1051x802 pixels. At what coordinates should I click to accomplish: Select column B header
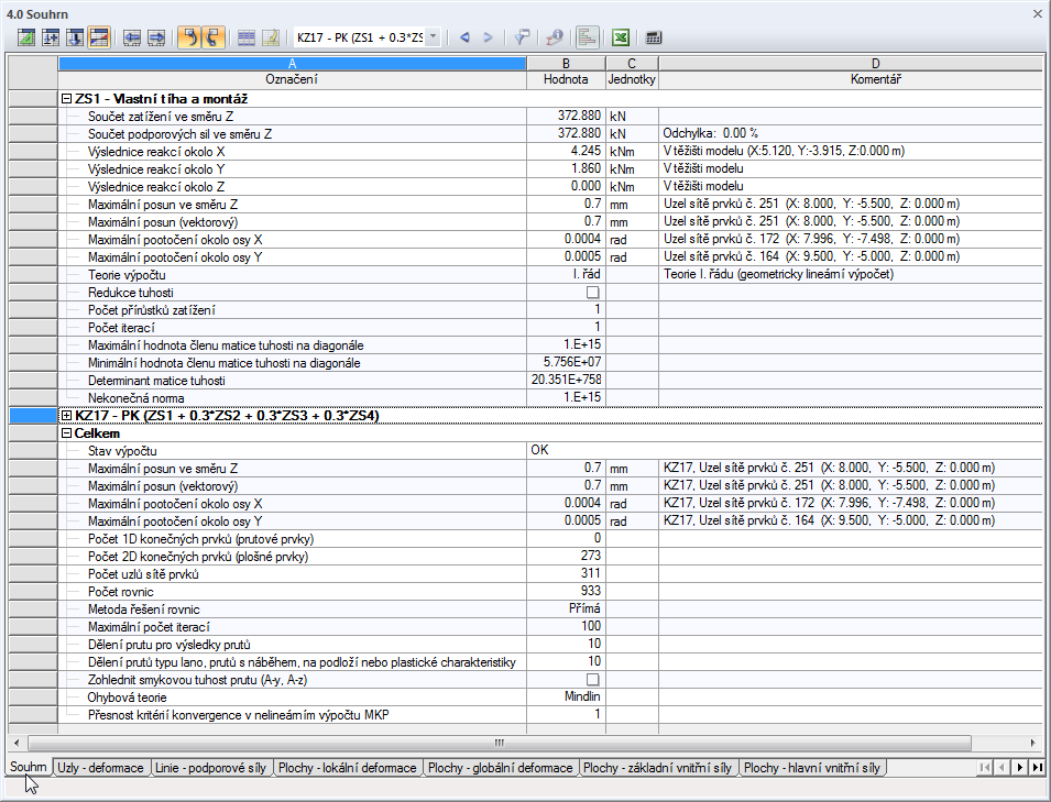(566, 64)
